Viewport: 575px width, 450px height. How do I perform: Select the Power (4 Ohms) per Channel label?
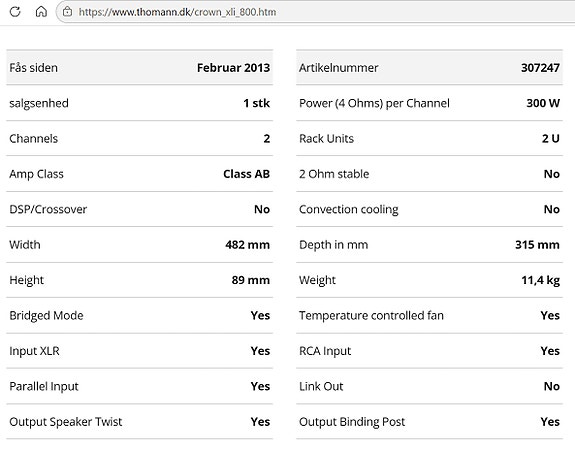[x=374, y=103]
